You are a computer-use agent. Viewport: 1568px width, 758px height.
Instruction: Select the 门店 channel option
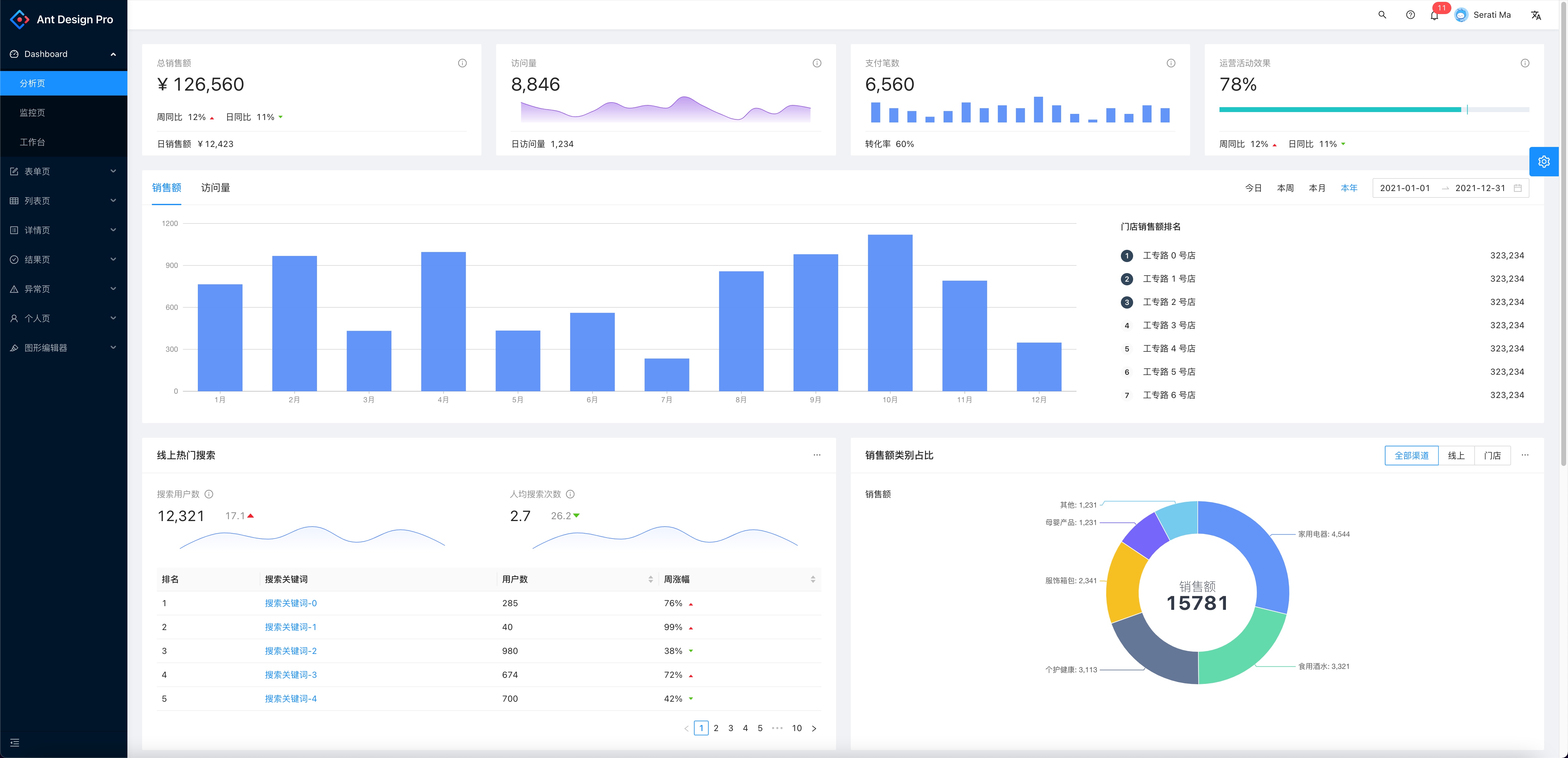[x=1492, y=455]
